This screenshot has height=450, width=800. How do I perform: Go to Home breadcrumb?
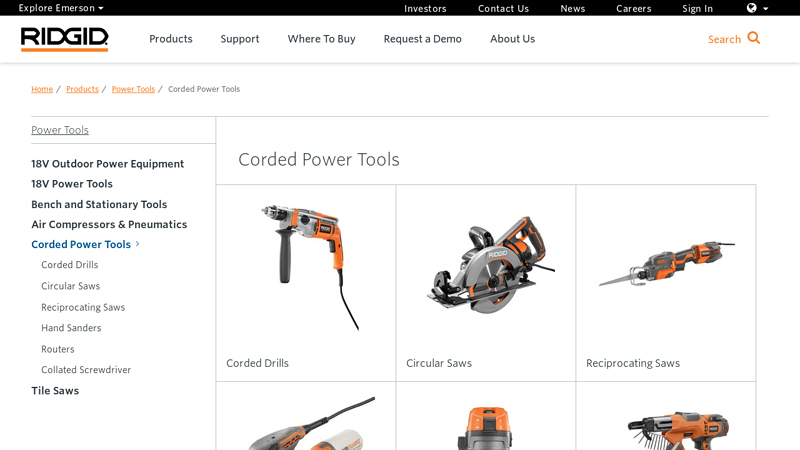[42, 89]
